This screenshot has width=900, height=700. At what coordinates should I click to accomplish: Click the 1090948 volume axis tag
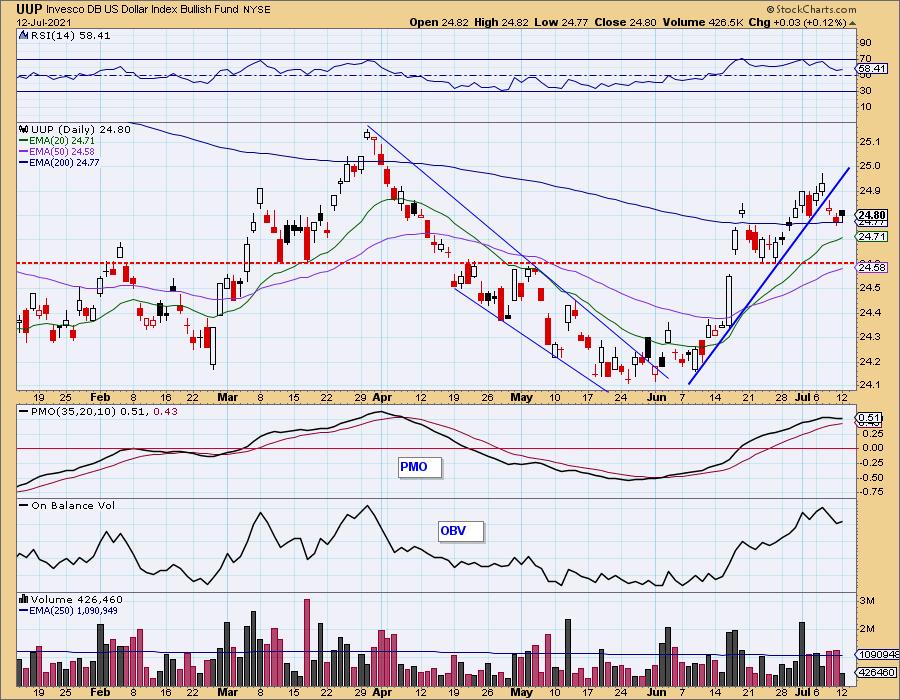pyautogui.click(x=878, y=654)
